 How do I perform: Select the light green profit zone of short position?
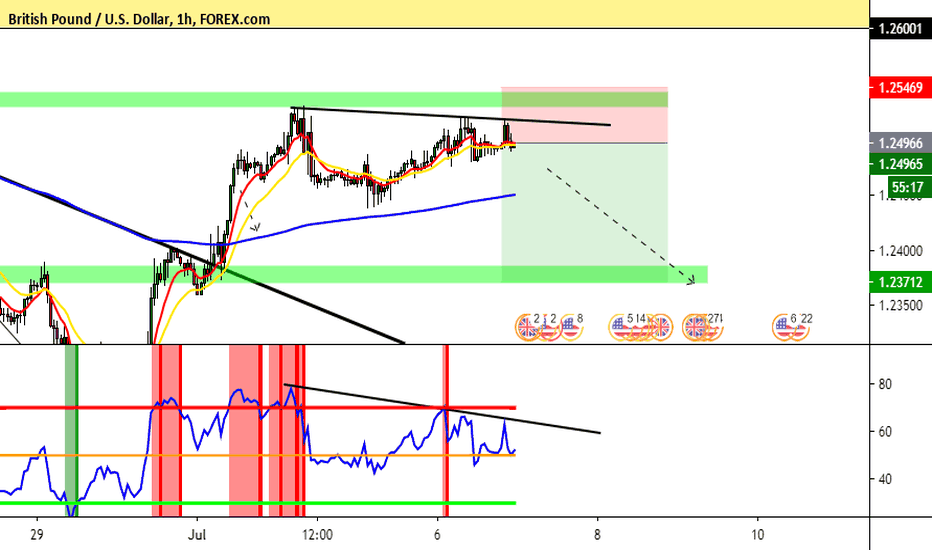pos(584,213)
